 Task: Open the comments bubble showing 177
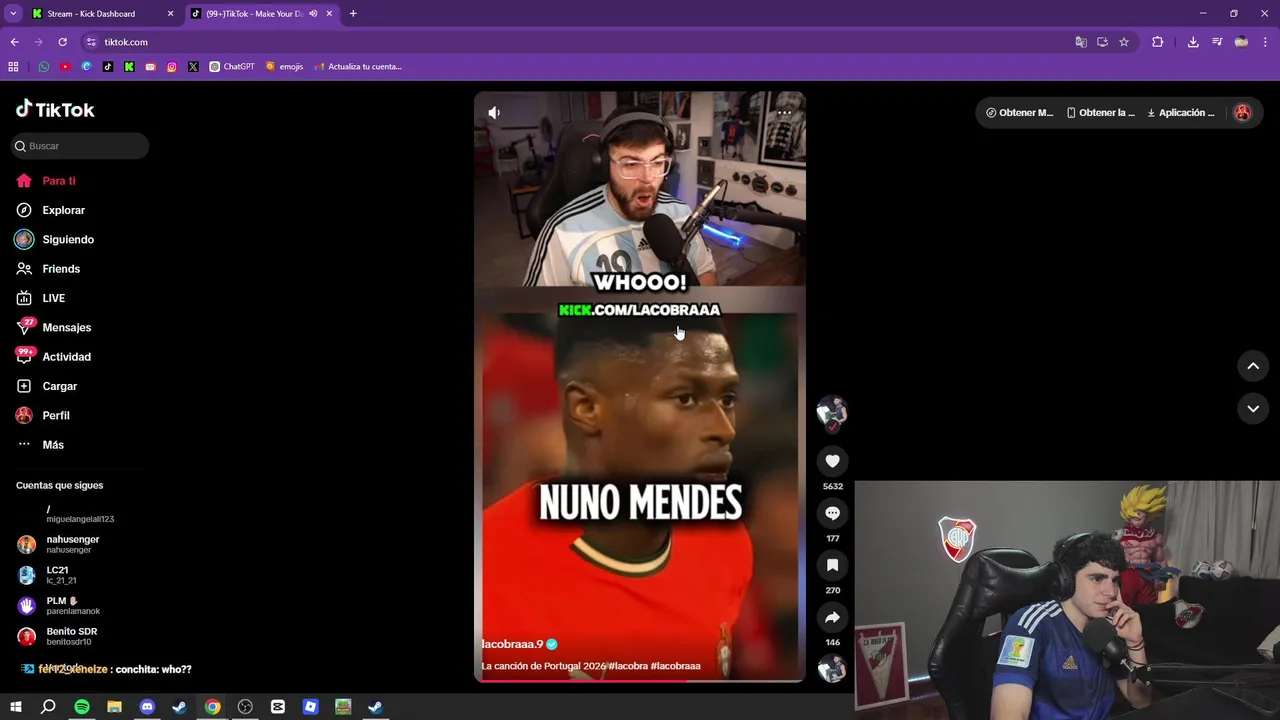(x=832, y=513)
